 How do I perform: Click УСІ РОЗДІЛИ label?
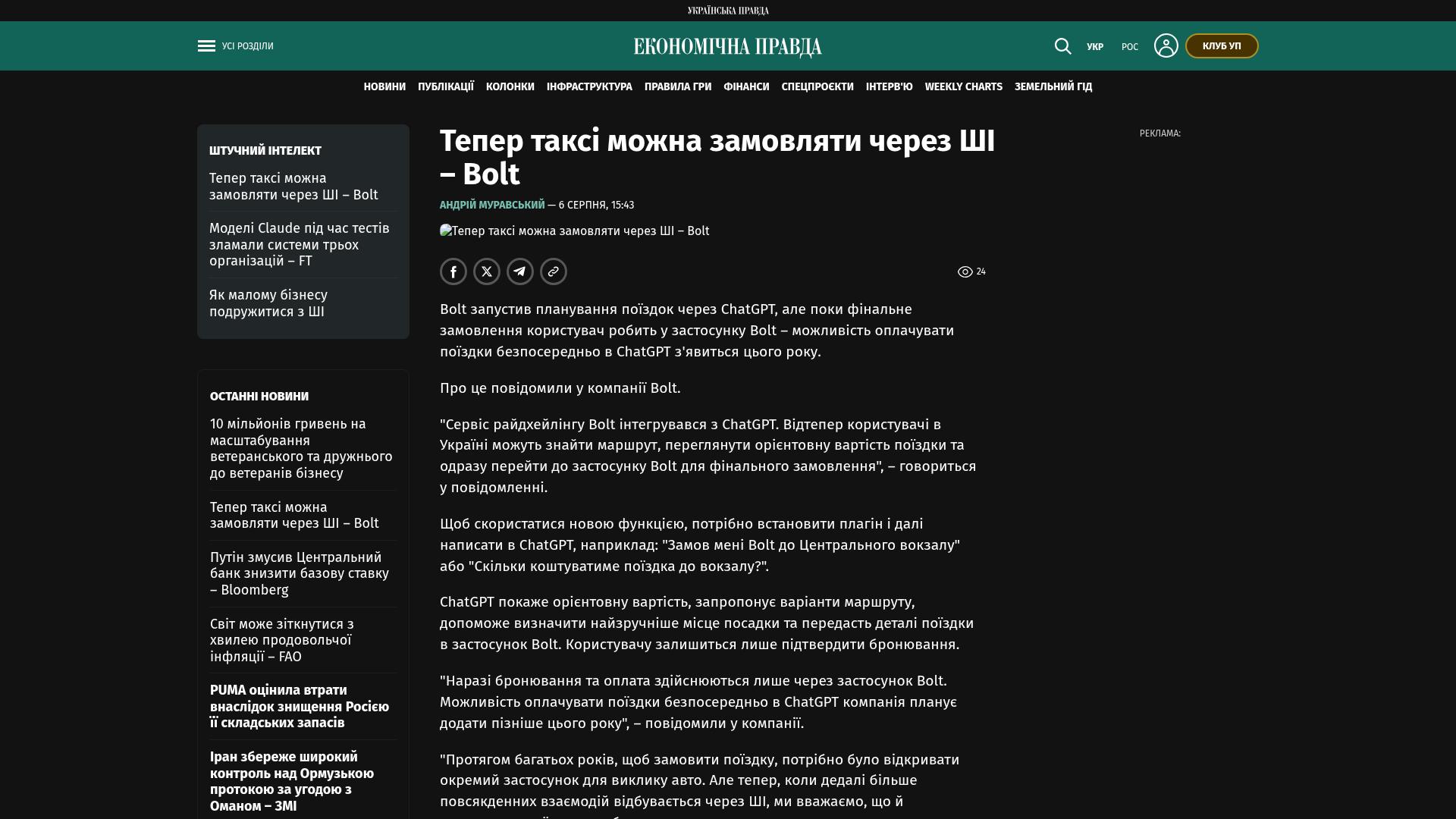point(248,46)
